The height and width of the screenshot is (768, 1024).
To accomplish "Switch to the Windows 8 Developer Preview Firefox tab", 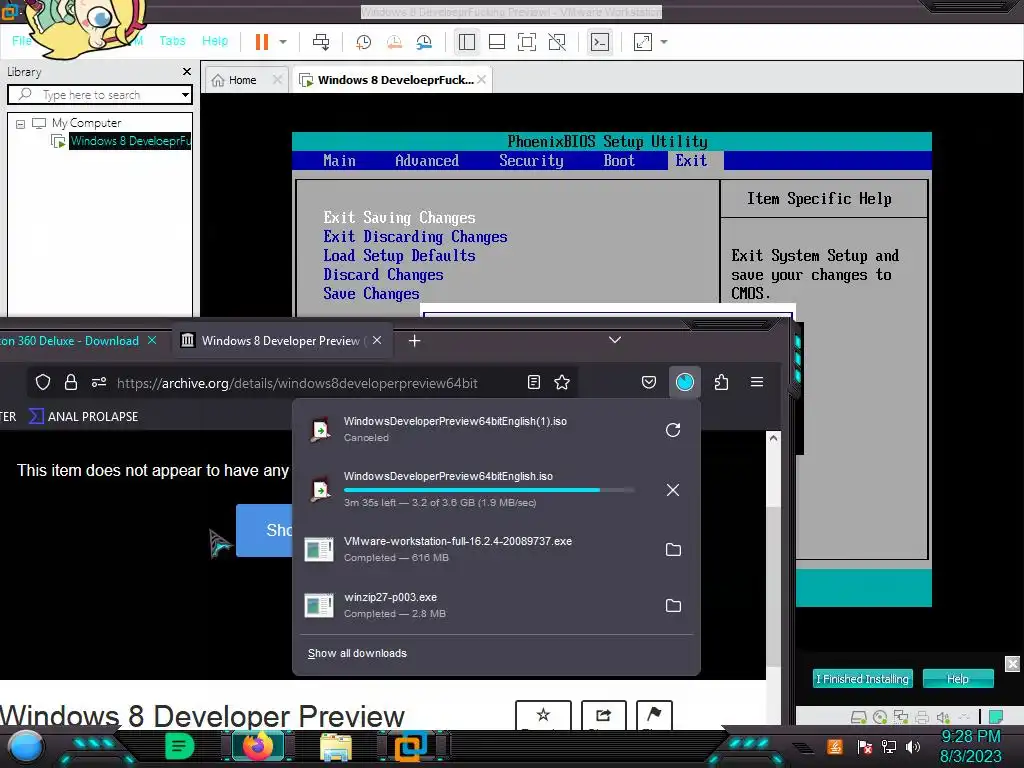I will 281,340.
